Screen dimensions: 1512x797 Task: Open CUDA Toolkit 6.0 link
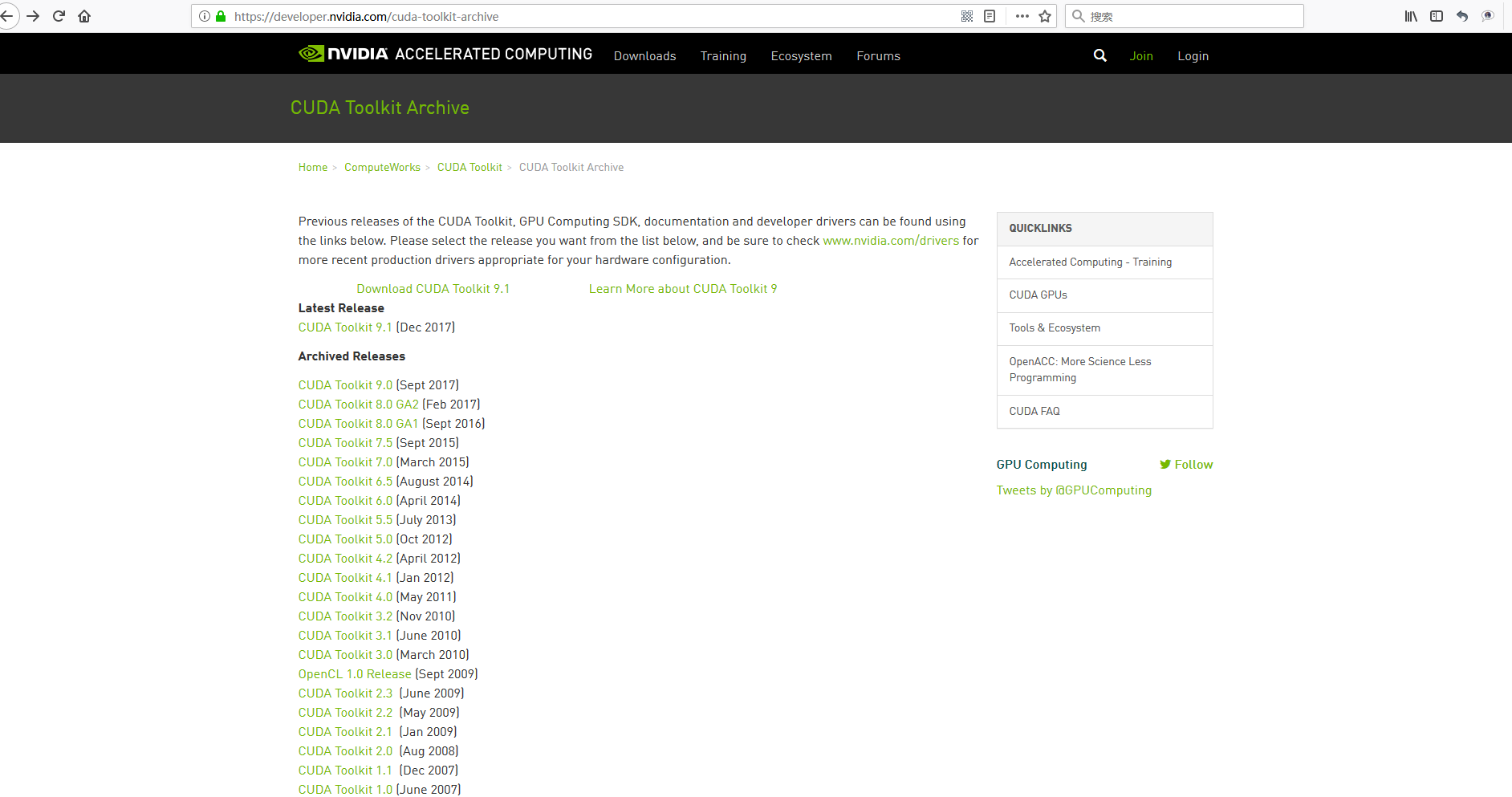[x=345, y=501]
